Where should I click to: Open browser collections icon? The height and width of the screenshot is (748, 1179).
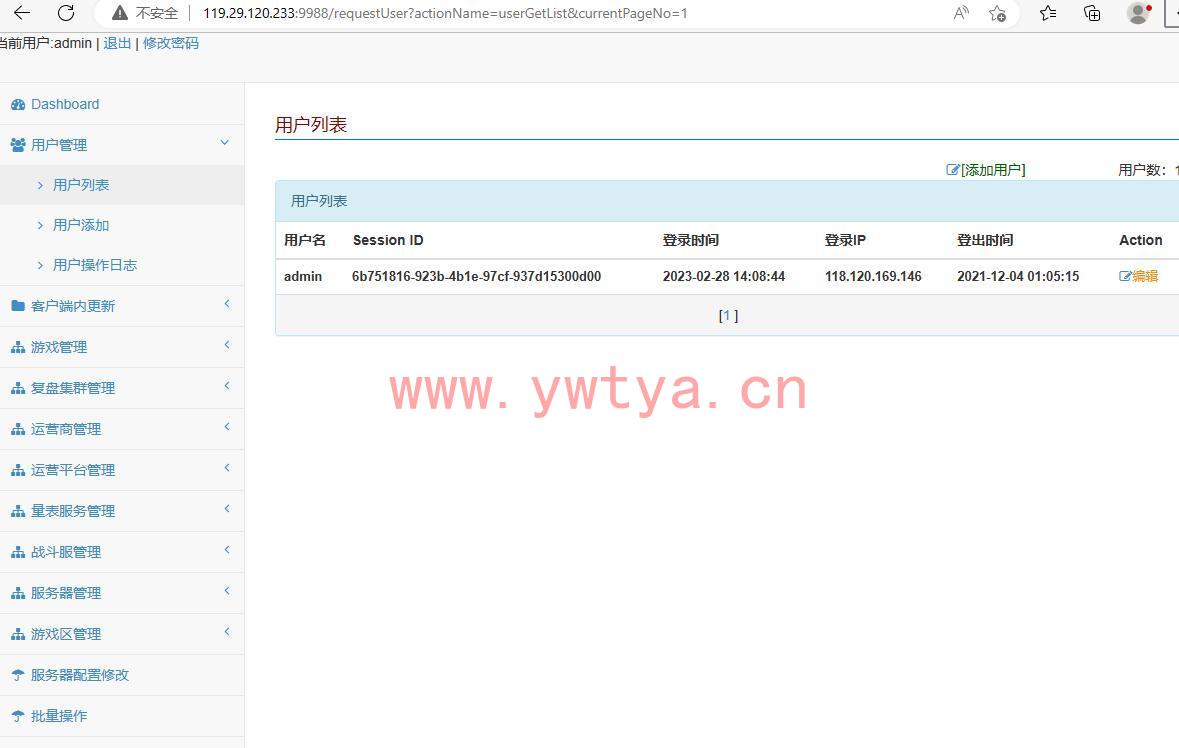pos(1092,13)
